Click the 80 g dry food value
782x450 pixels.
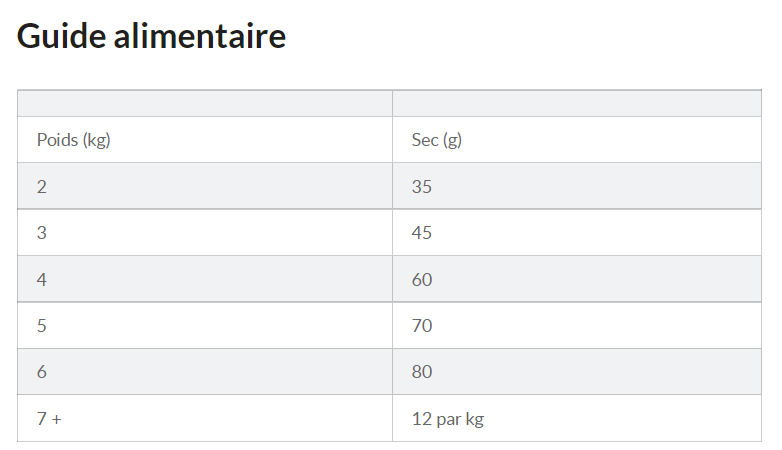[422, 372]
